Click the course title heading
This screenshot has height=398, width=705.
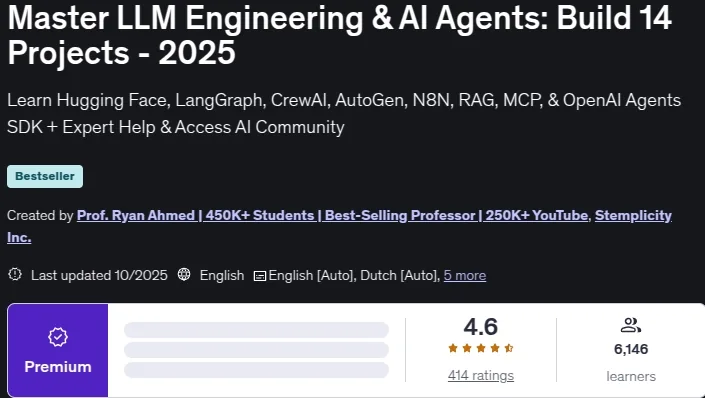tap(340, 36)
